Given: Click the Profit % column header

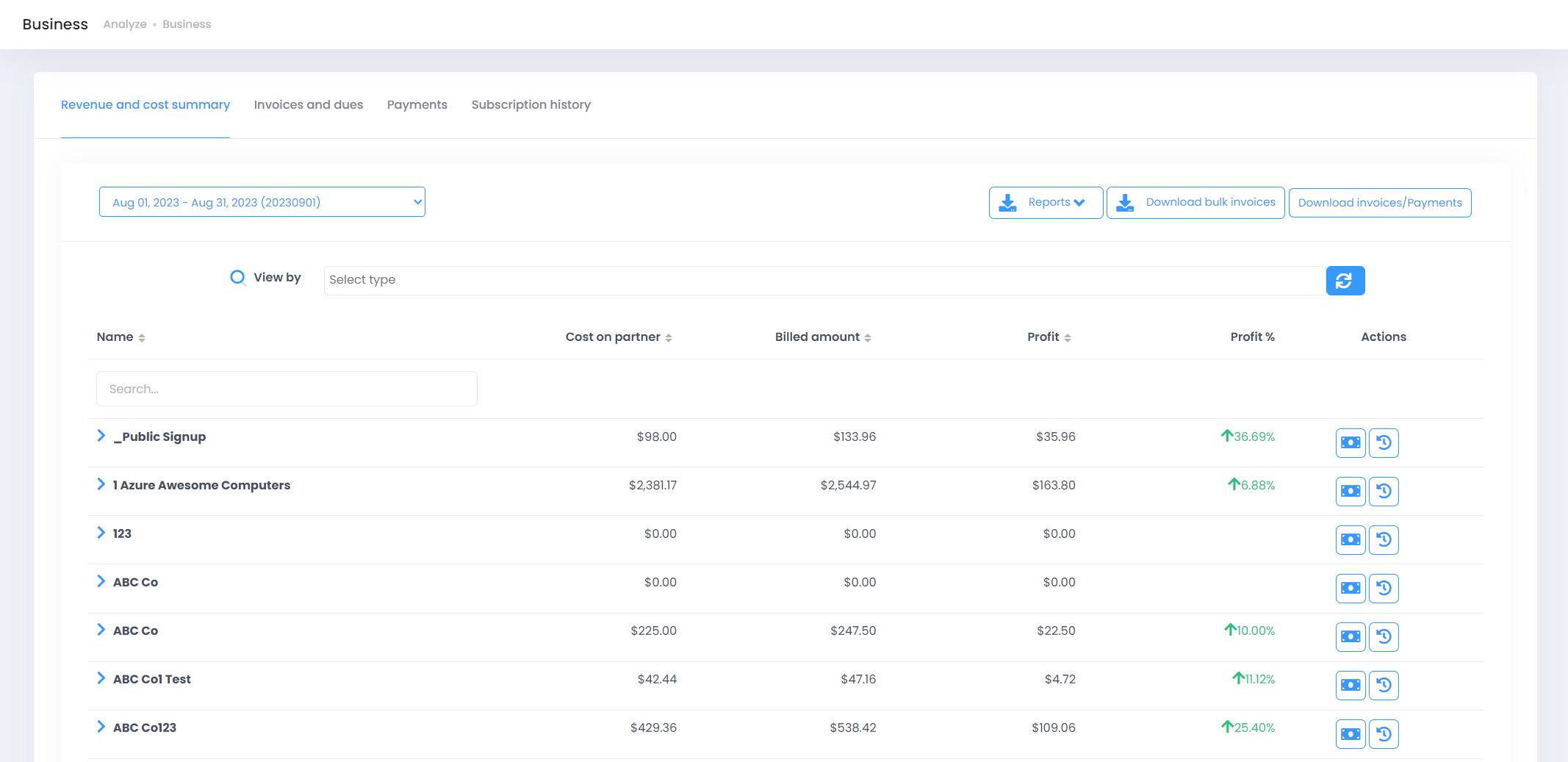Looking at the screenshot, I should 1253,337.
